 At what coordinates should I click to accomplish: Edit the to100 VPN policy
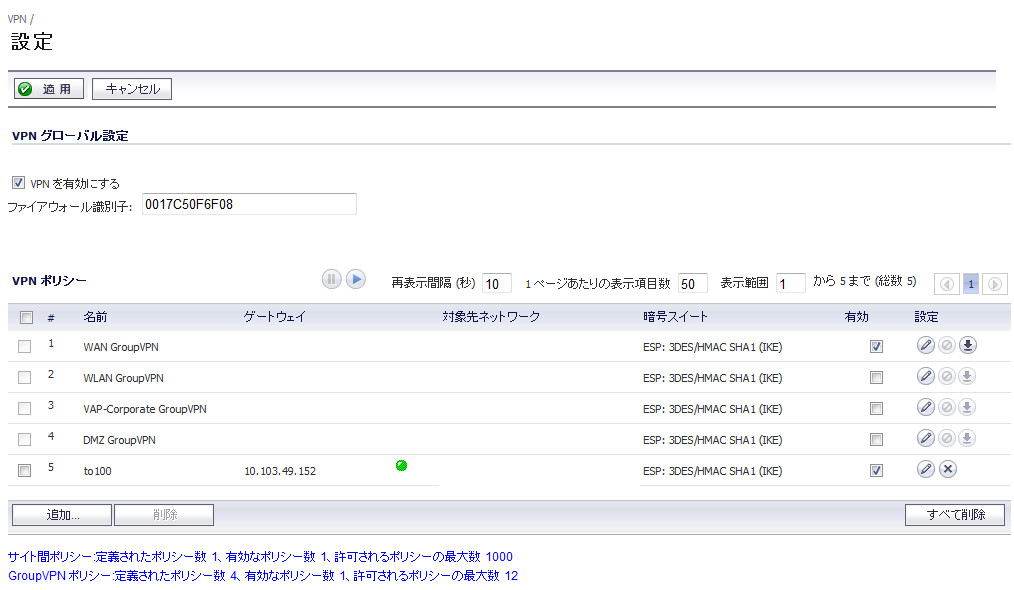coord(925,469)
